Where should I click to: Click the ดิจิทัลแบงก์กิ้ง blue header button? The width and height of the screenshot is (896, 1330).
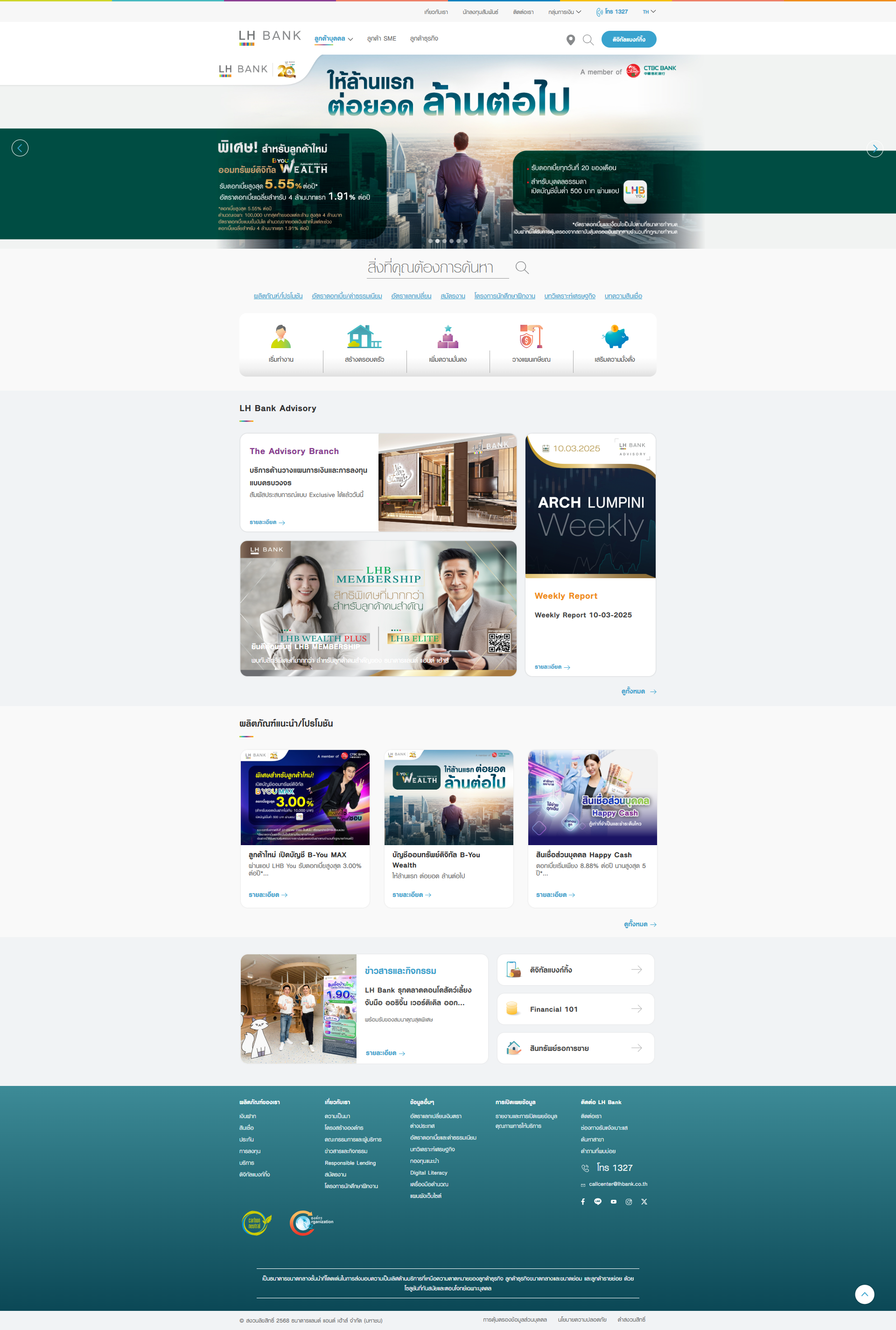[629, 39]
